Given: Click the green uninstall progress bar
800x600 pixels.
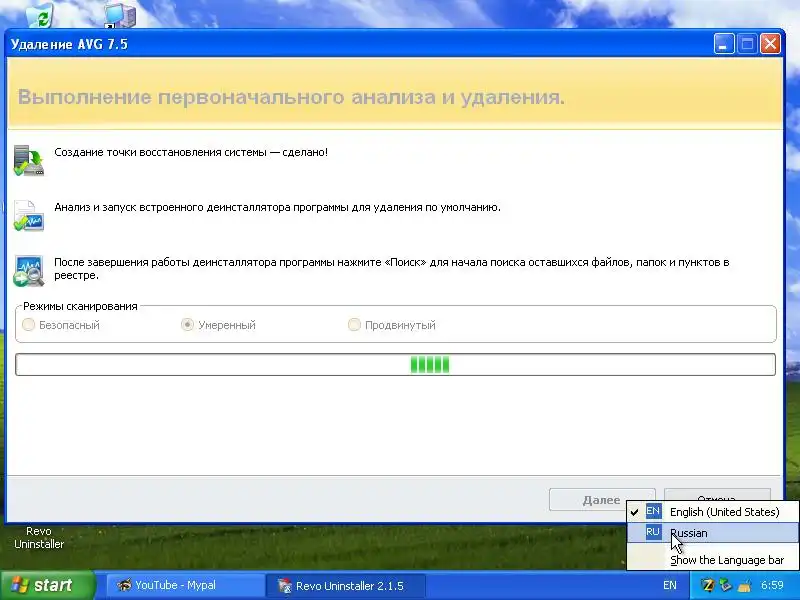Looking at the screenshot, I should coord(395,365).
